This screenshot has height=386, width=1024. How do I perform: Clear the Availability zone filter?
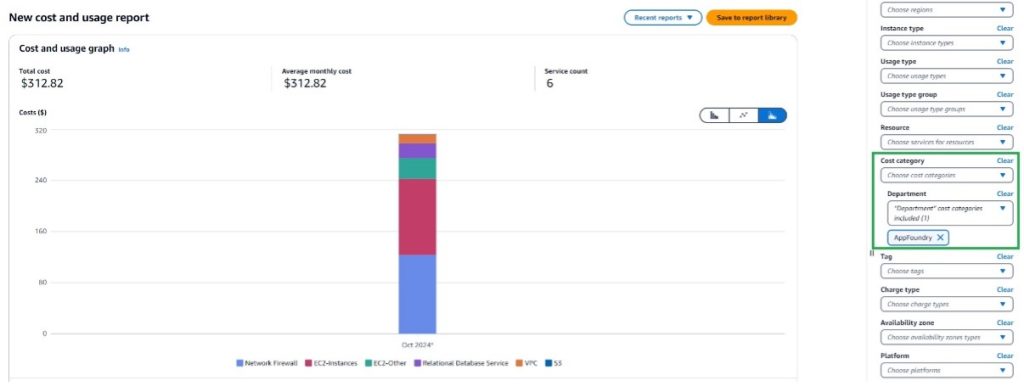coord(1004,323)
